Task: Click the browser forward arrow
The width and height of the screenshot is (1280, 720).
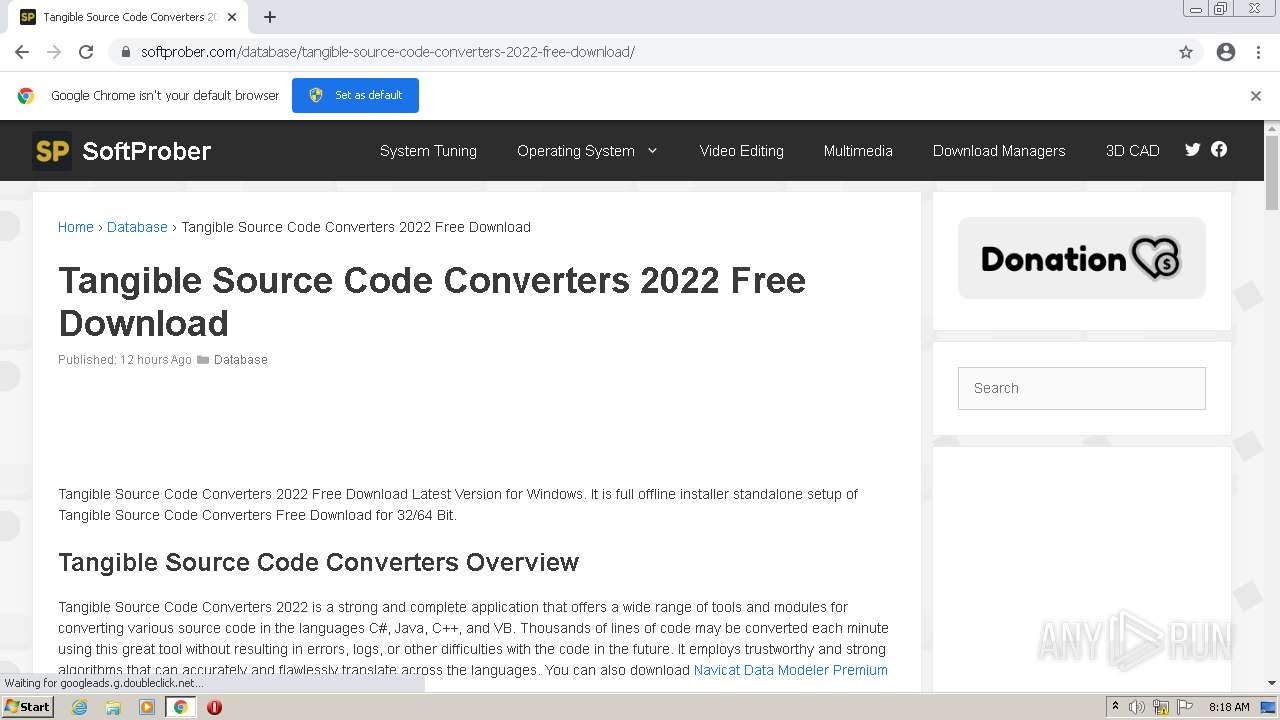Action: [54, 52]
